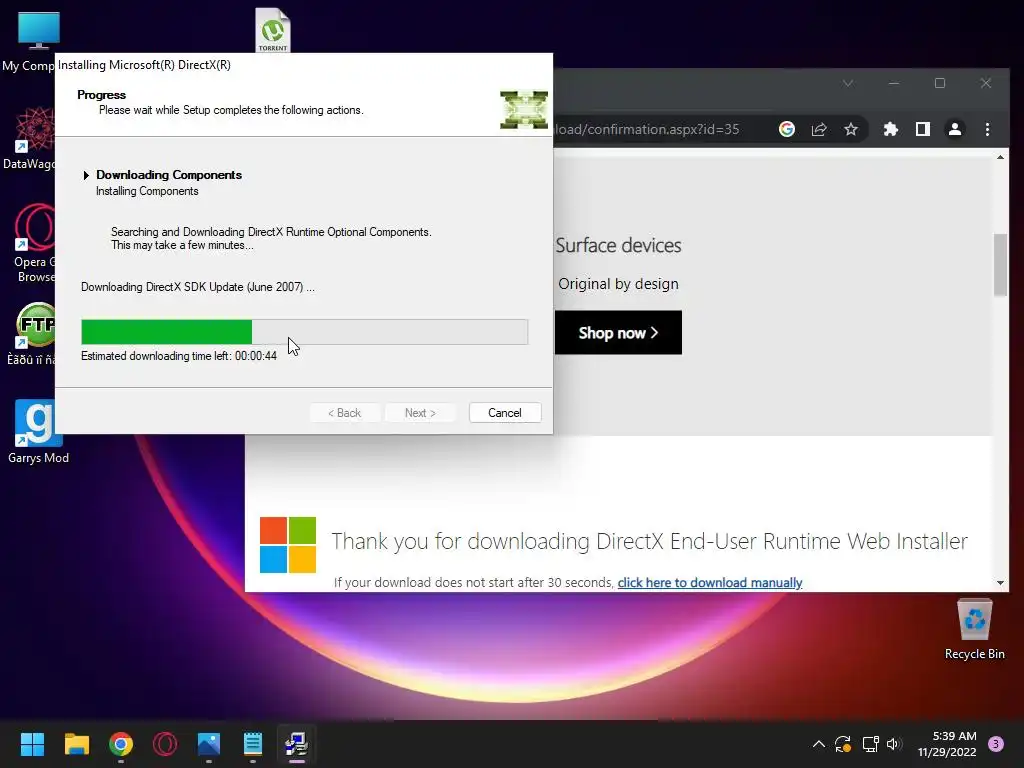This screenshot has height=768, width=1024.
Task: Open Chrome tab search chevron
Action: click(x=848, y=84)
